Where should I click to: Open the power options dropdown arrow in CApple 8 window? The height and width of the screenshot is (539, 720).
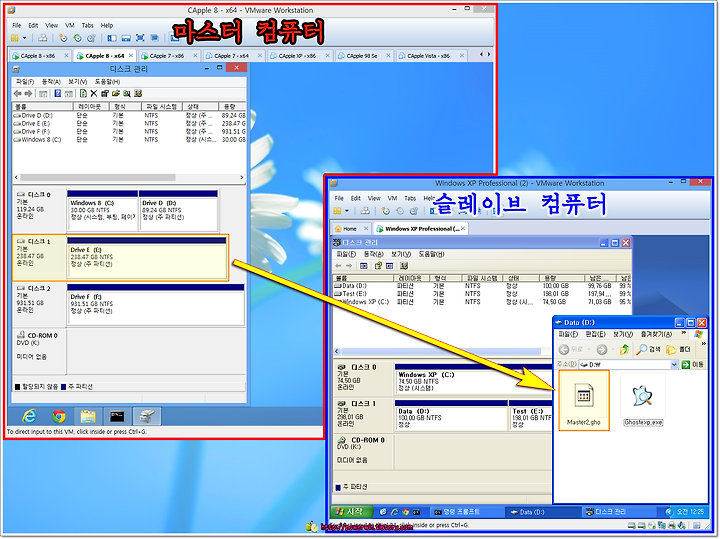pos(24,38)
